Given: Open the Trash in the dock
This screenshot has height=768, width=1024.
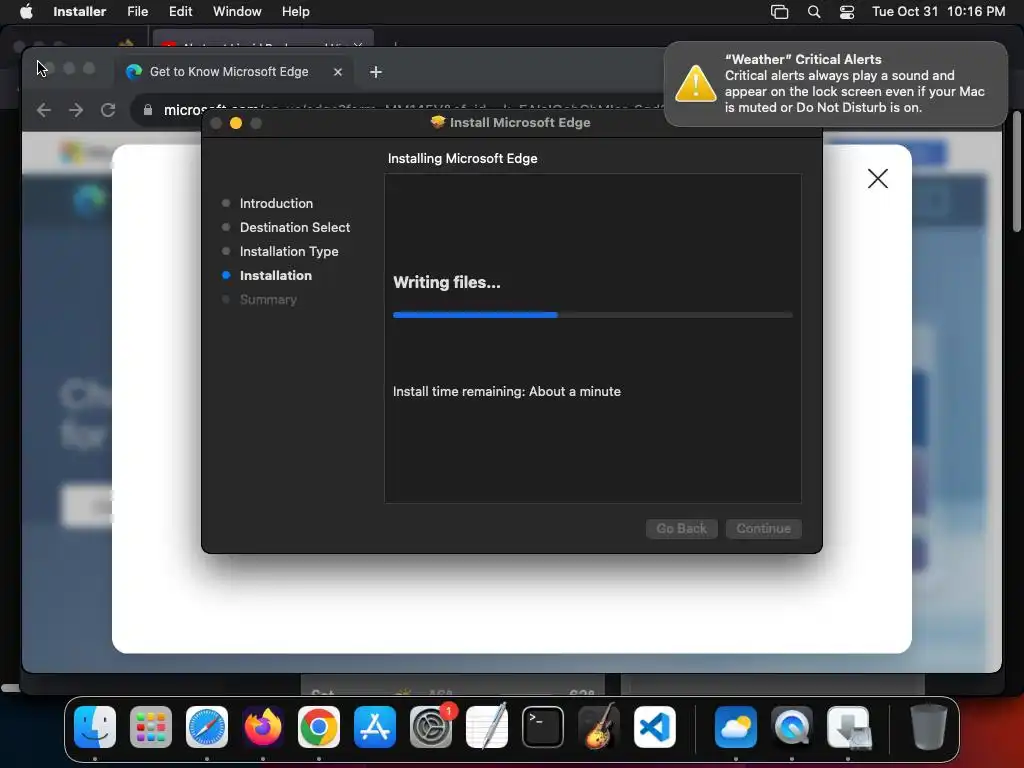Looking at the screenshot, I should 928,727.
